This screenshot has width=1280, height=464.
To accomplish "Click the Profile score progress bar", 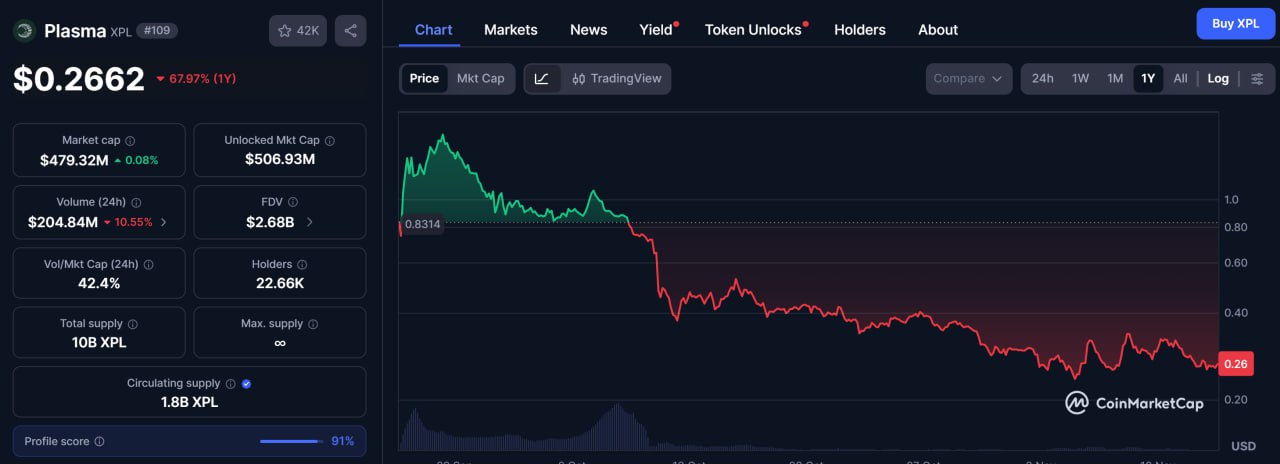I will (x=292, y=441).
